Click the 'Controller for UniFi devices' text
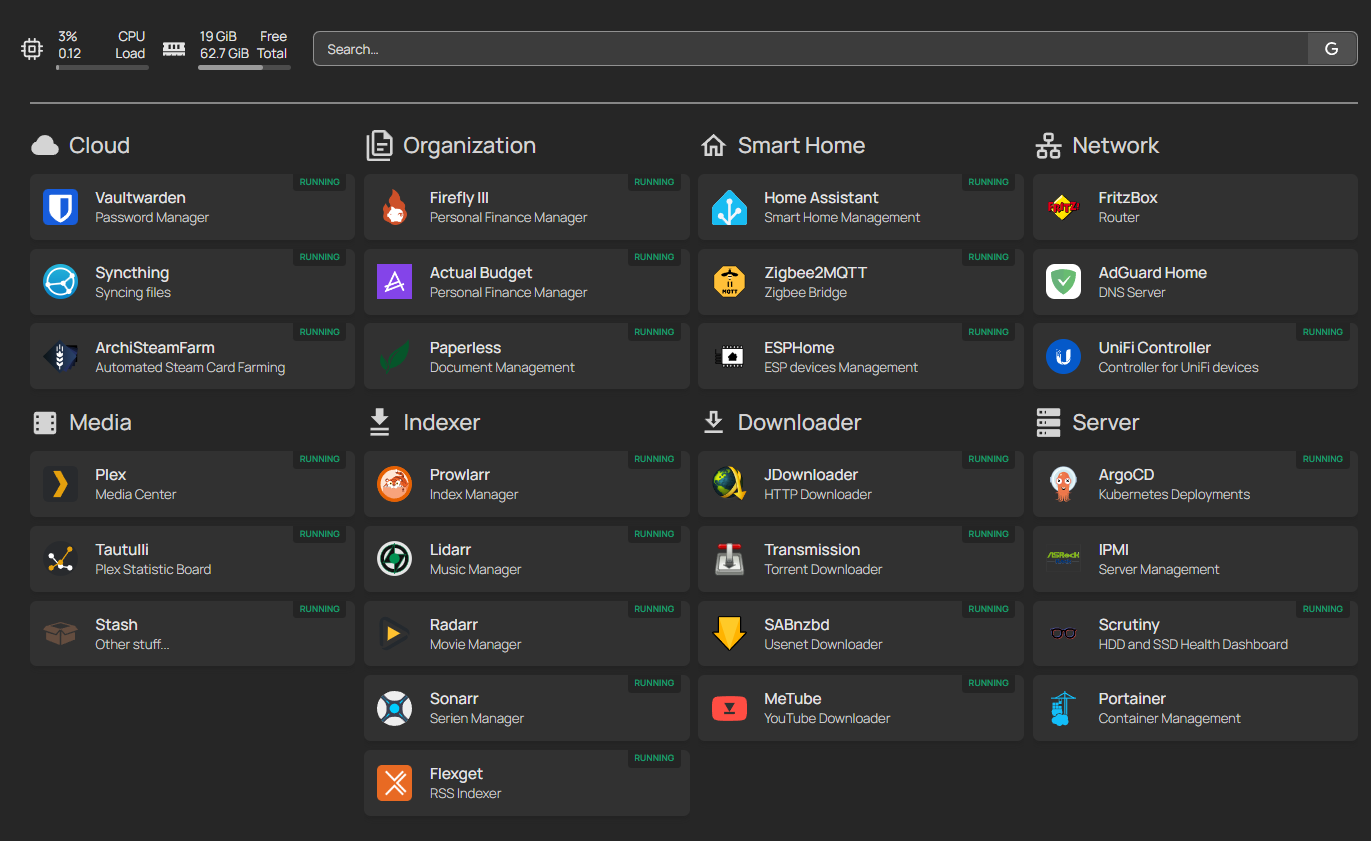1371x841 pixels. pos(1178,368)
